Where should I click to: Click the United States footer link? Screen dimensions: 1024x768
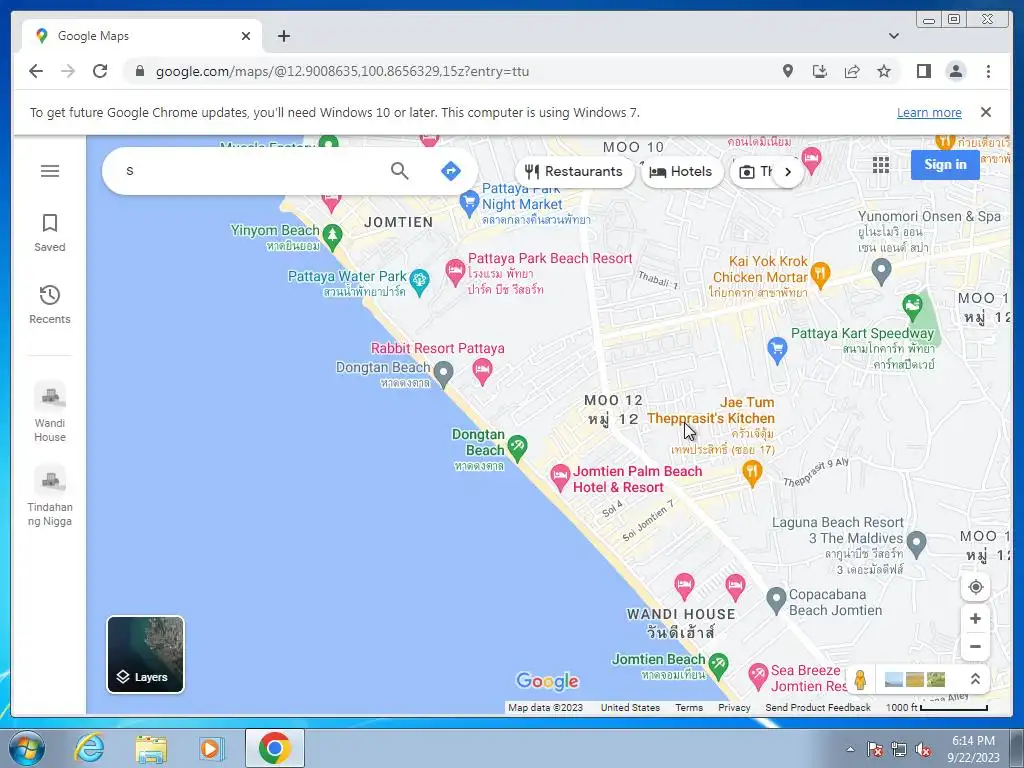coord(630,707)
